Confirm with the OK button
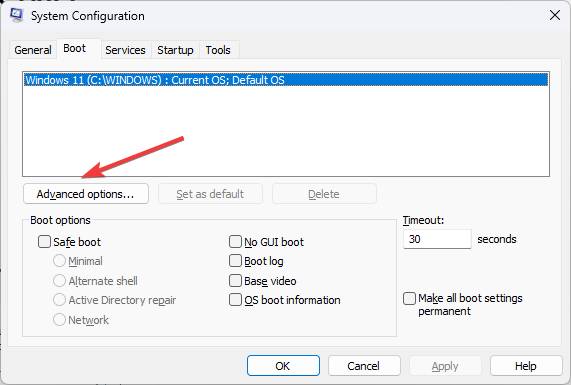The image size is (571, 385). 283,366
